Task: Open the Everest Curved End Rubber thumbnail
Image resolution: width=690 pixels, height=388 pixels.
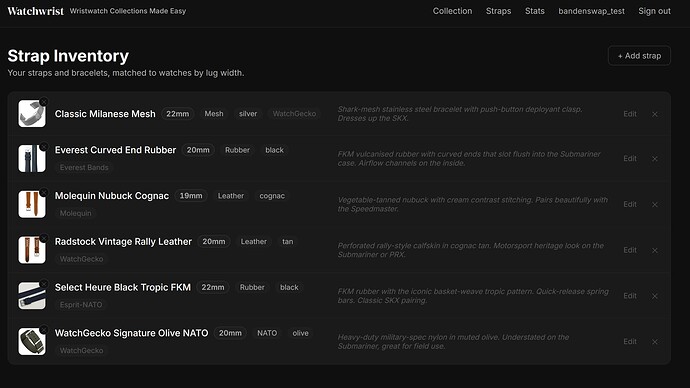Action: (32, 159)
